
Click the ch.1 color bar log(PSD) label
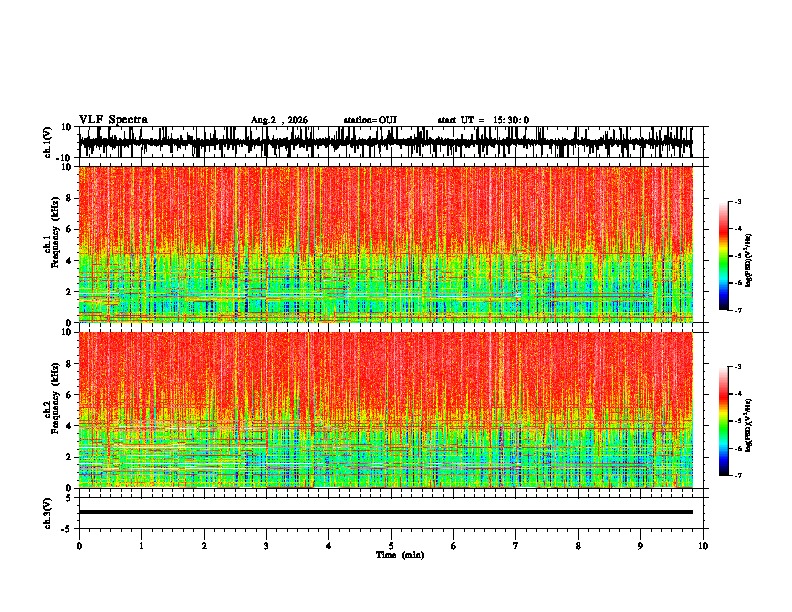749,260
